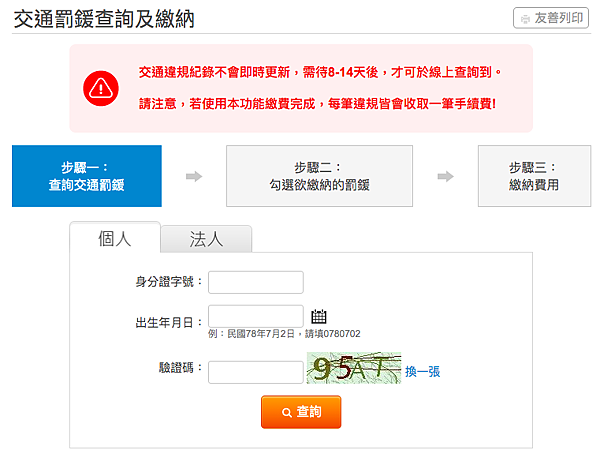
Task: Focus the 身分證字號 input field
Action: coord(255,282)
